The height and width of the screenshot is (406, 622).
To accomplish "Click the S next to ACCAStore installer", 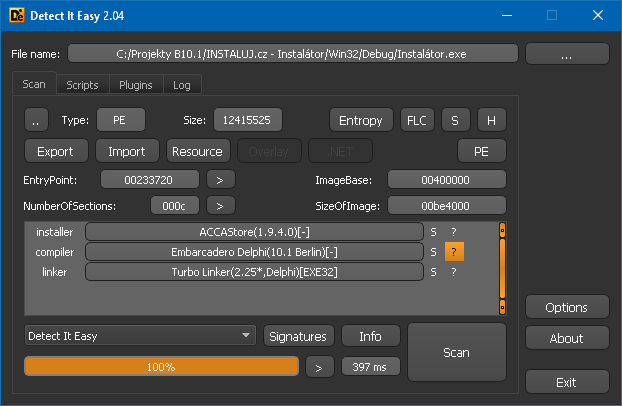I will [433, 232].
